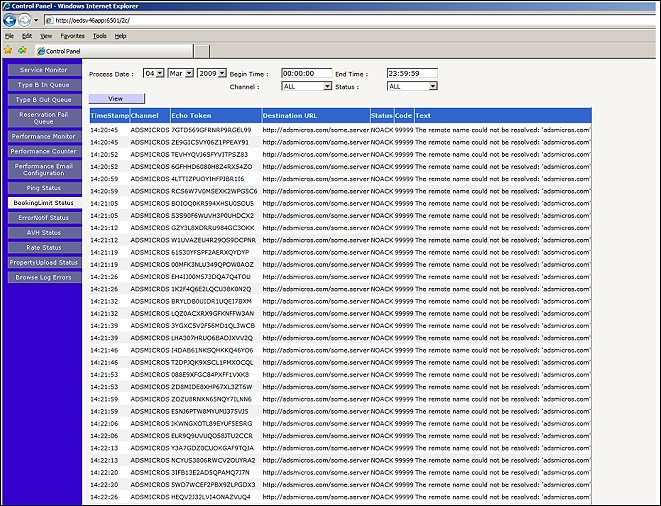661x506 pixels.
Task: Click the browser address bar
Action: 300,20
